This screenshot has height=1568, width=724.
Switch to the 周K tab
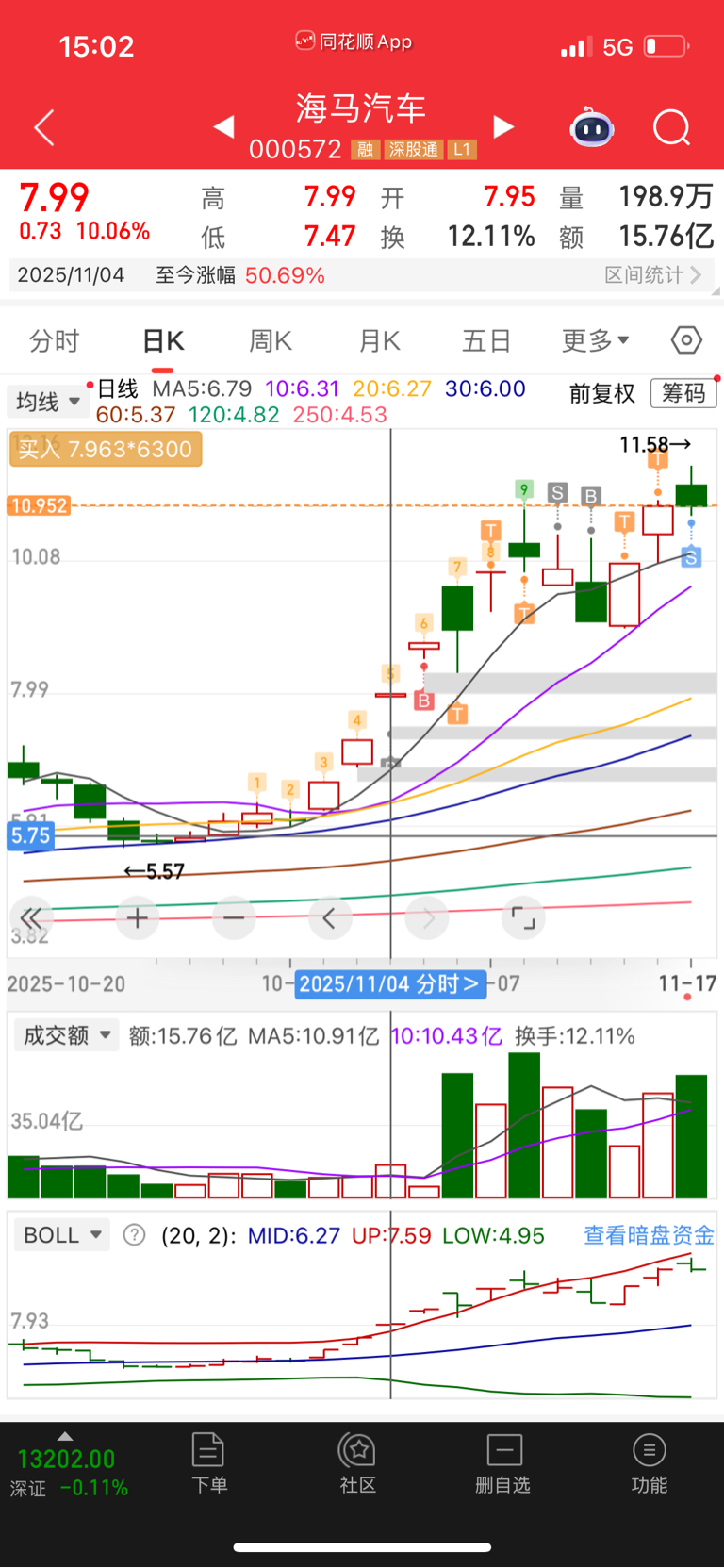[271, 340]
